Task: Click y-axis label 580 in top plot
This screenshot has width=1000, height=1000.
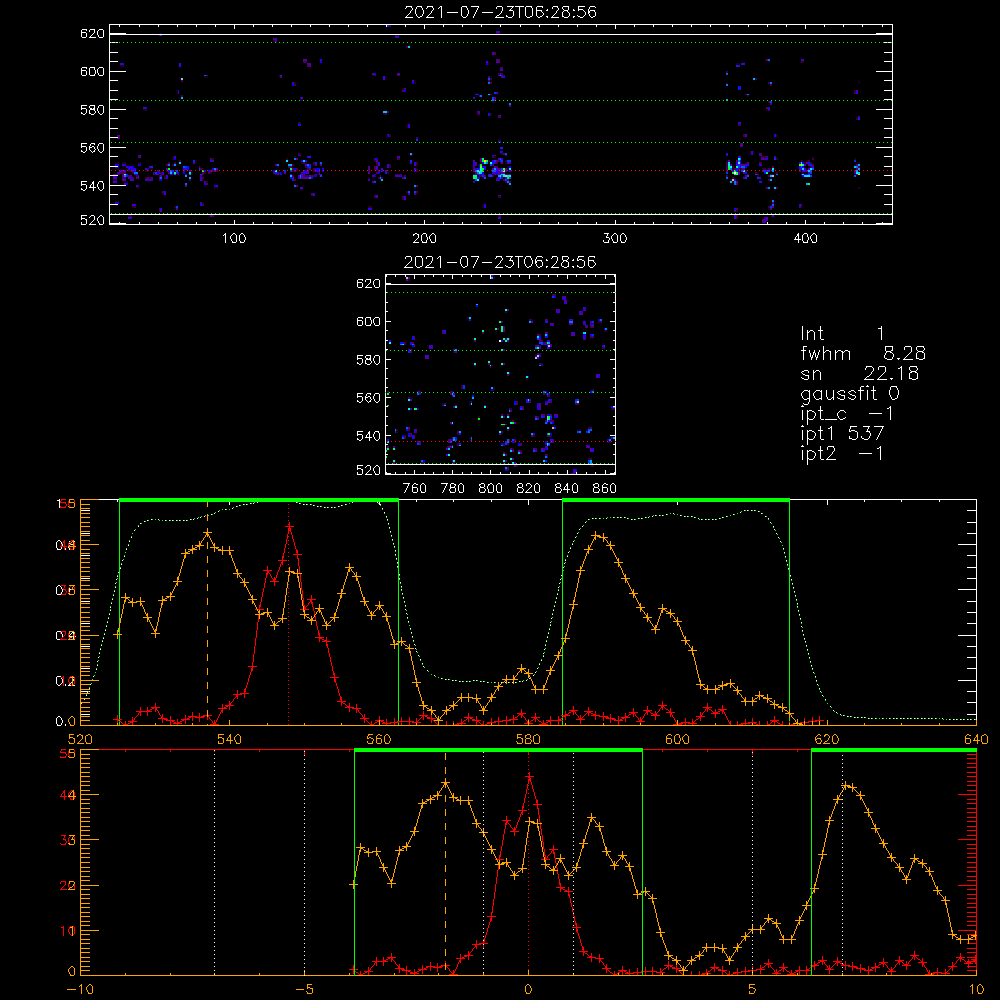Action: (x=92, y=110)
